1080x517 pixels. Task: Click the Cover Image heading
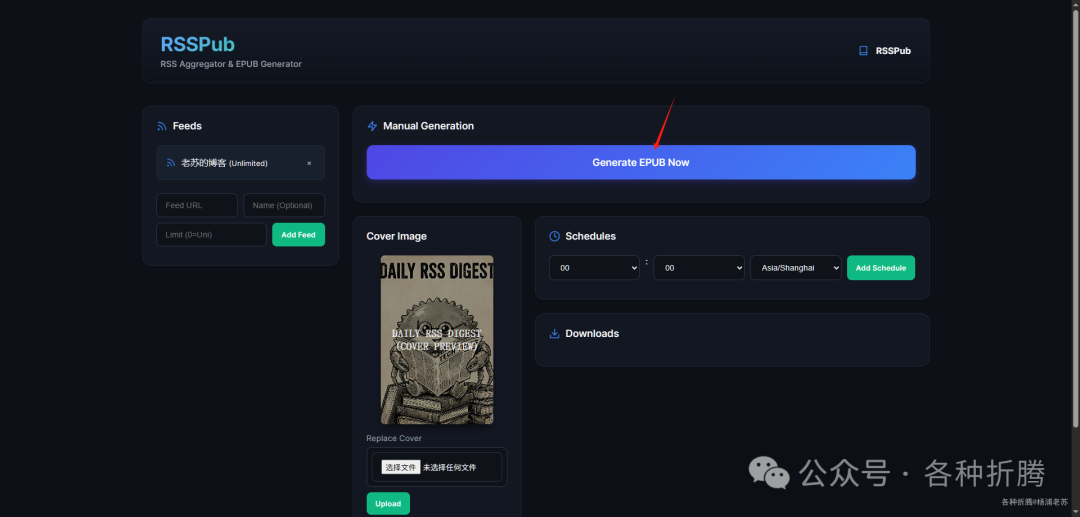397,236
